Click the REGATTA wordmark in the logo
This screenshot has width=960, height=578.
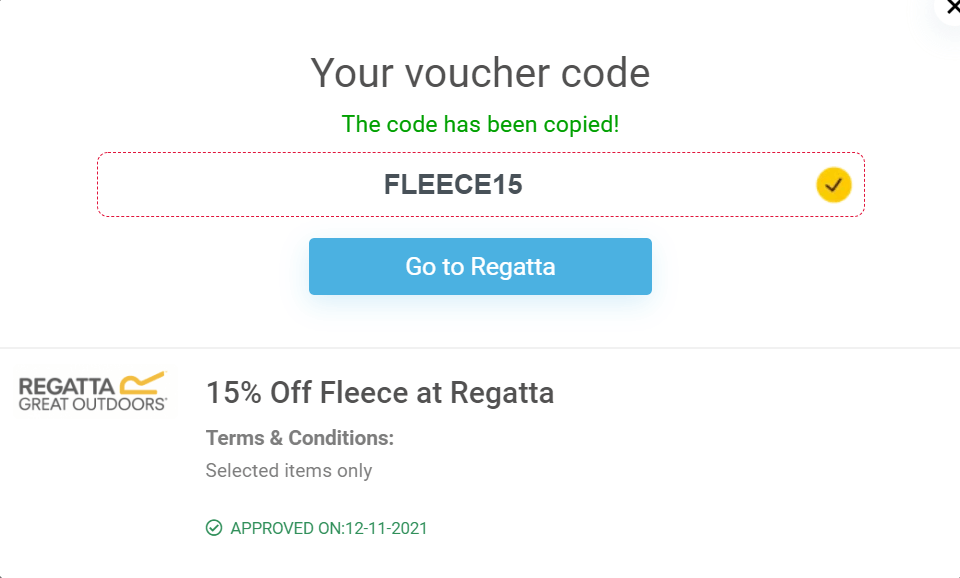tap(67, 386)
